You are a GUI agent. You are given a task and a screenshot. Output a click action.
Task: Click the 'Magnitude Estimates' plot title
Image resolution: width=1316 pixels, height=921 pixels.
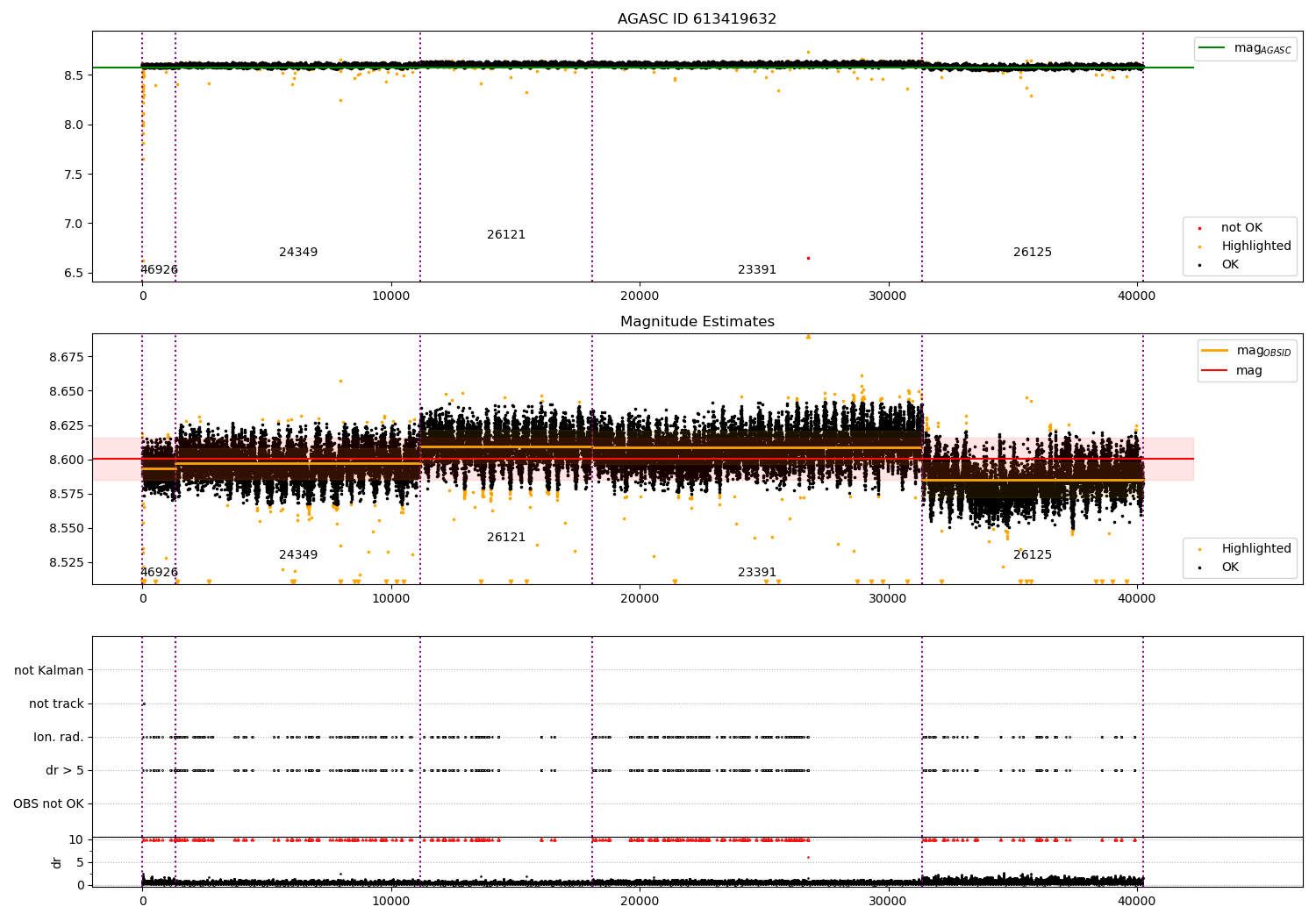(x=697, y=322)
